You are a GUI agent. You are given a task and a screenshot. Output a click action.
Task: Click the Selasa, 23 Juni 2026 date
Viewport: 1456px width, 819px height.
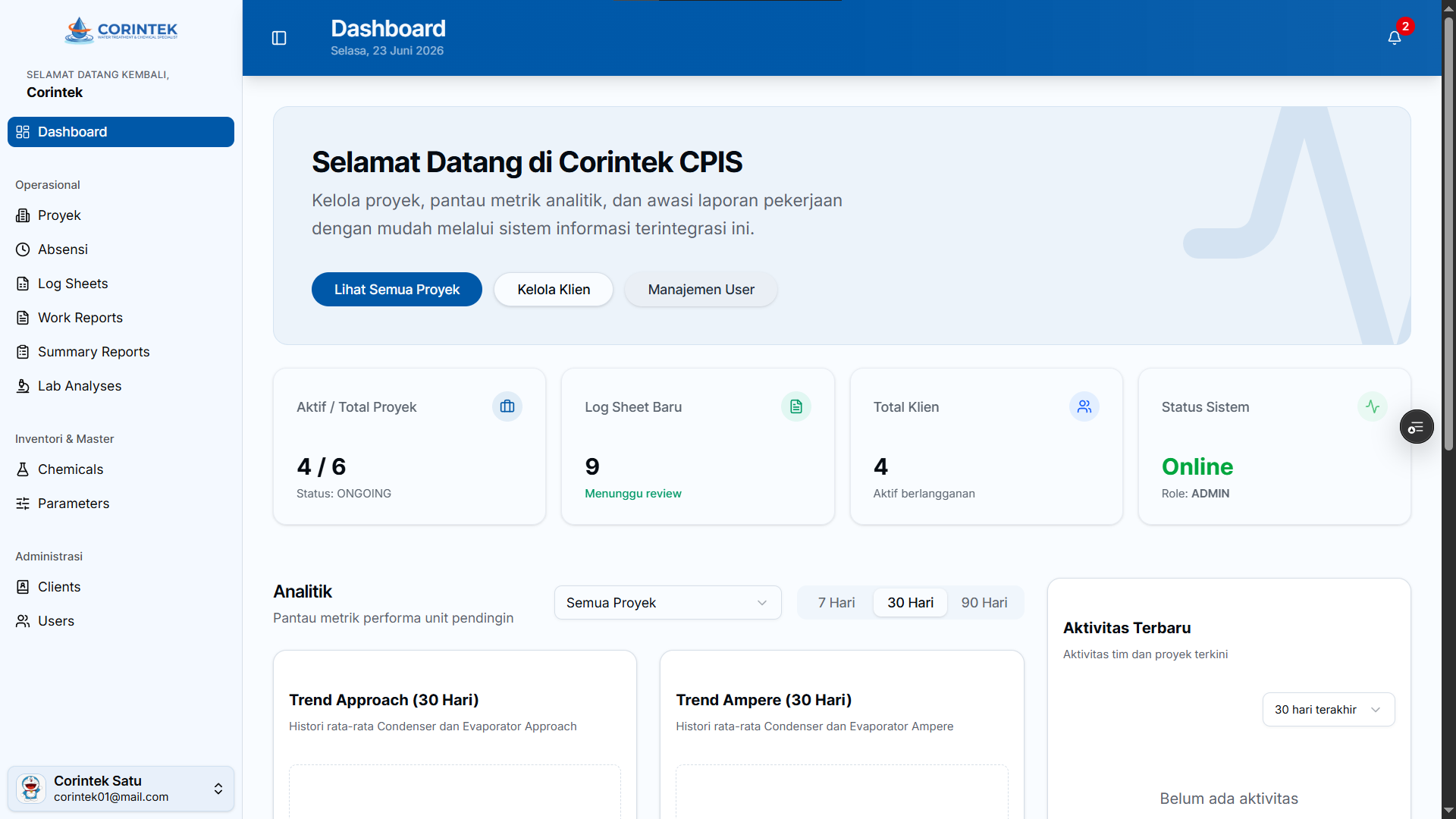[387, 51]
